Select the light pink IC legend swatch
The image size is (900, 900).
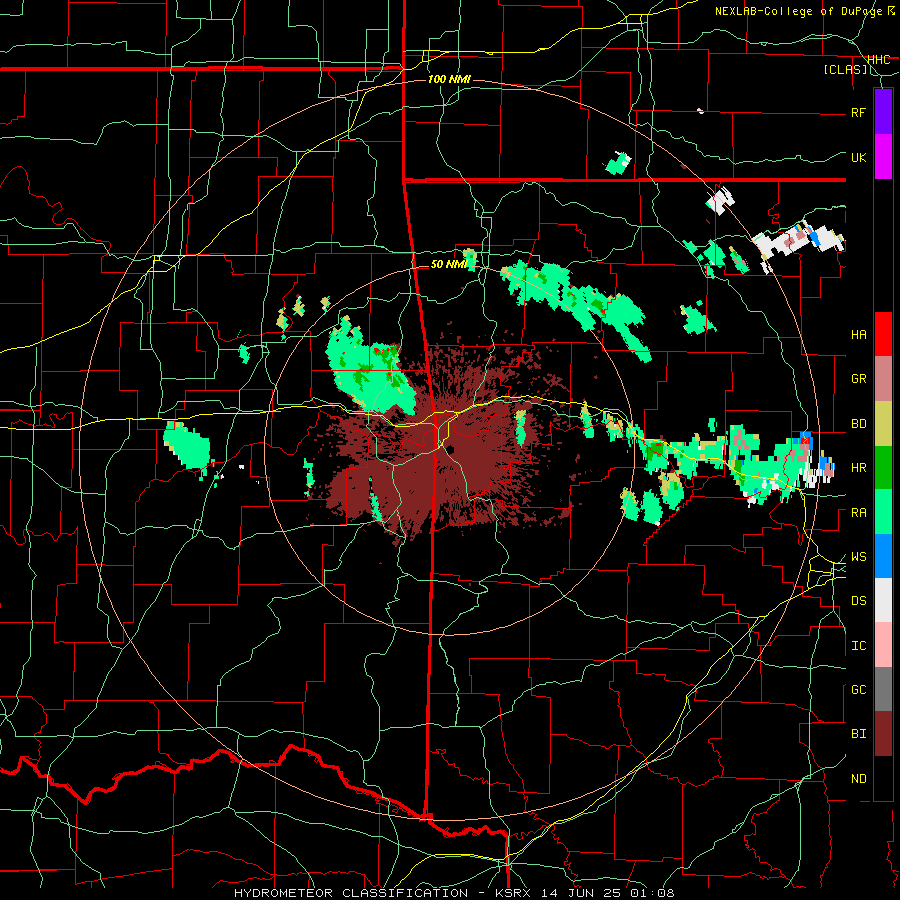click(x=883, y=645)
